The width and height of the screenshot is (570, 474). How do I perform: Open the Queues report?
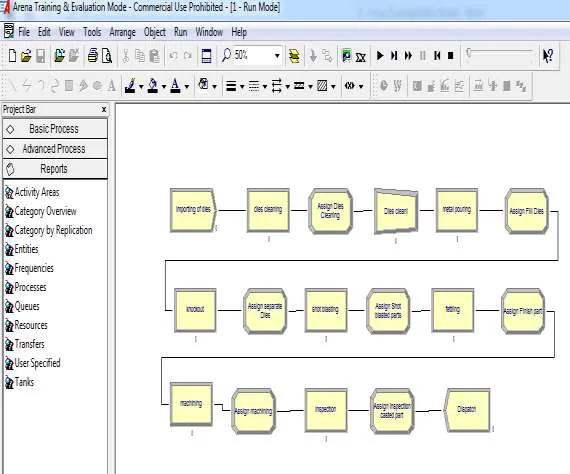pyautogui.click(x=27, y=306)
